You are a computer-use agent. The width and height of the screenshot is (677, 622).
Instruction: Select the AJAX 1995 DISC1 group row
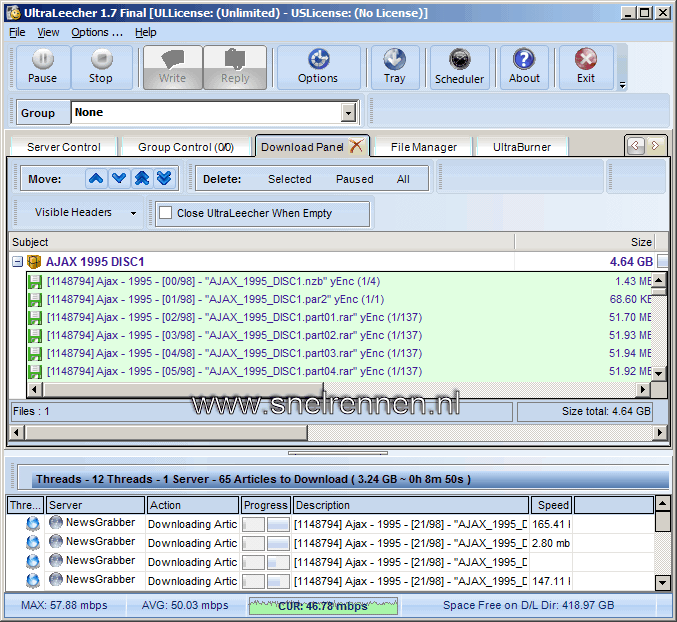(339, 262)
